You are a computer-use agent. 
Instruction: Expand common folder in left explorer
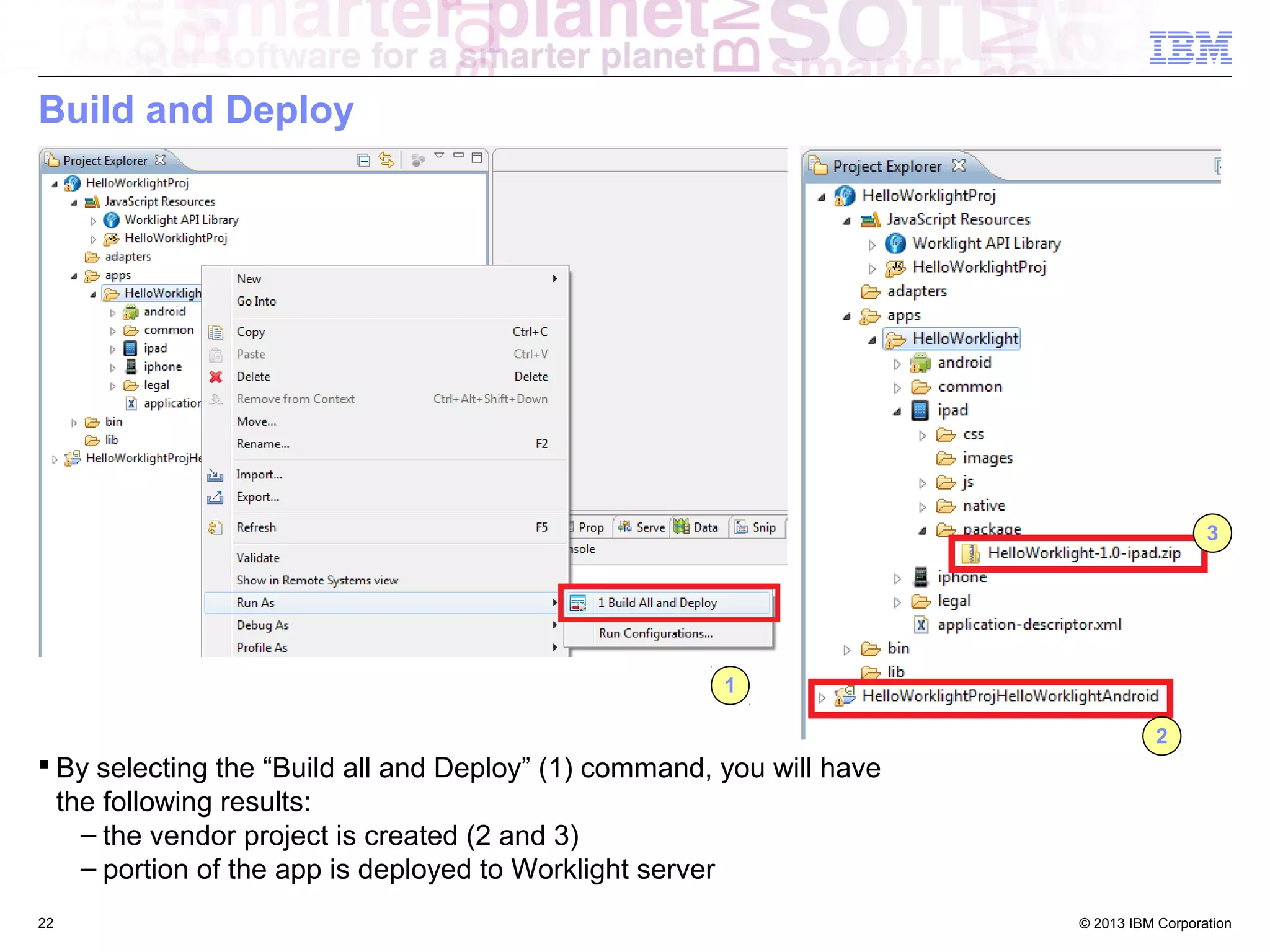(112, 332)
